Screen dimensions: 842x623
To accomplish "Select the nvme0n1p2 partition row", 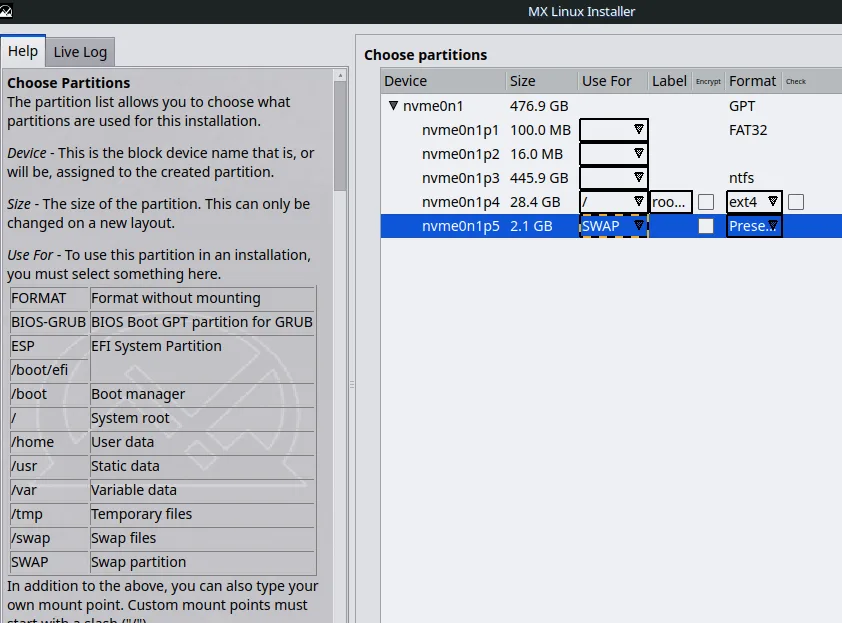I will pyautogui.click(x=611, y=154).
